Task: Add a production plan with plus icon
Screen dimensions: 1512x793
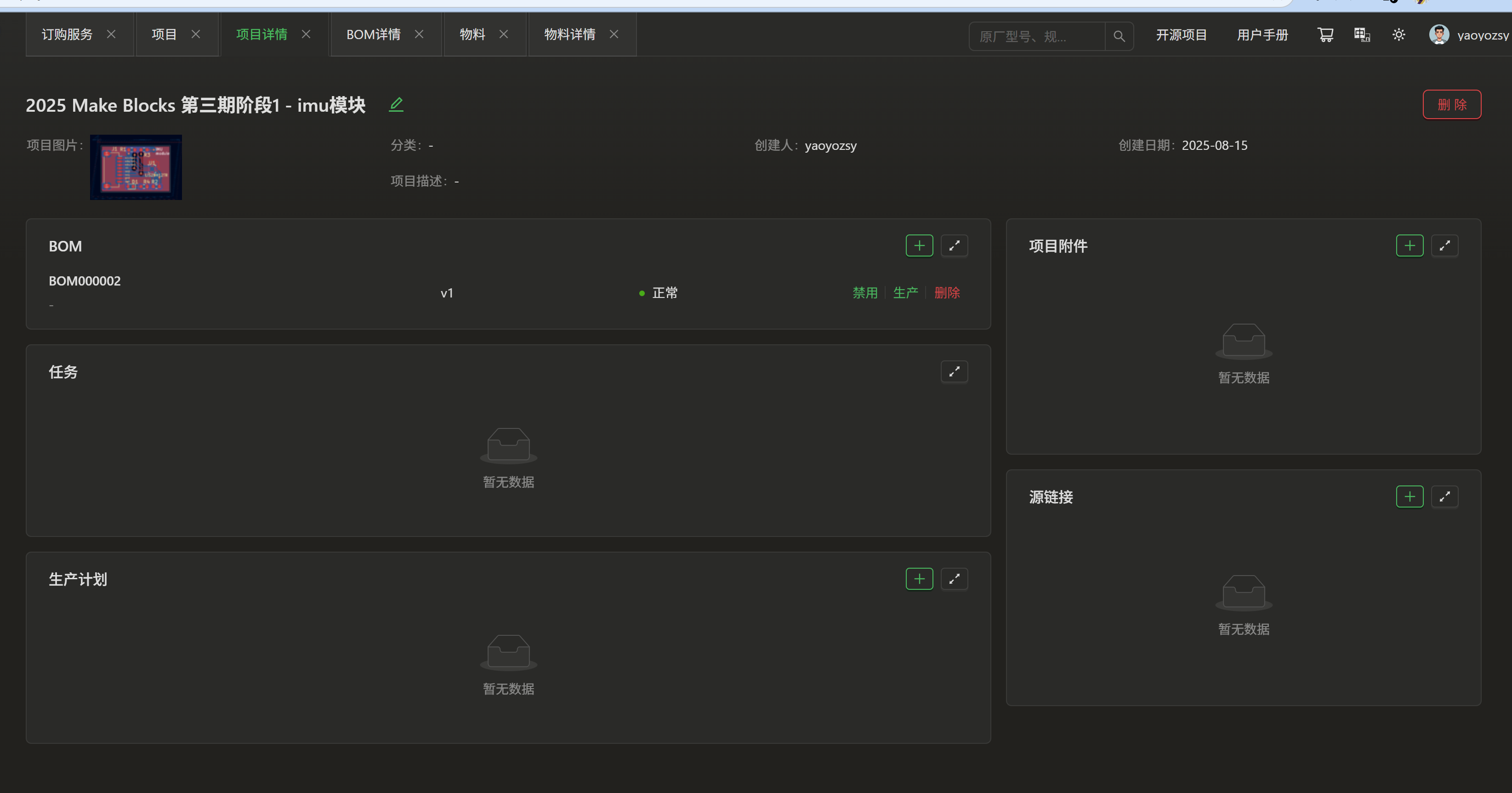Action: (919, 579)
